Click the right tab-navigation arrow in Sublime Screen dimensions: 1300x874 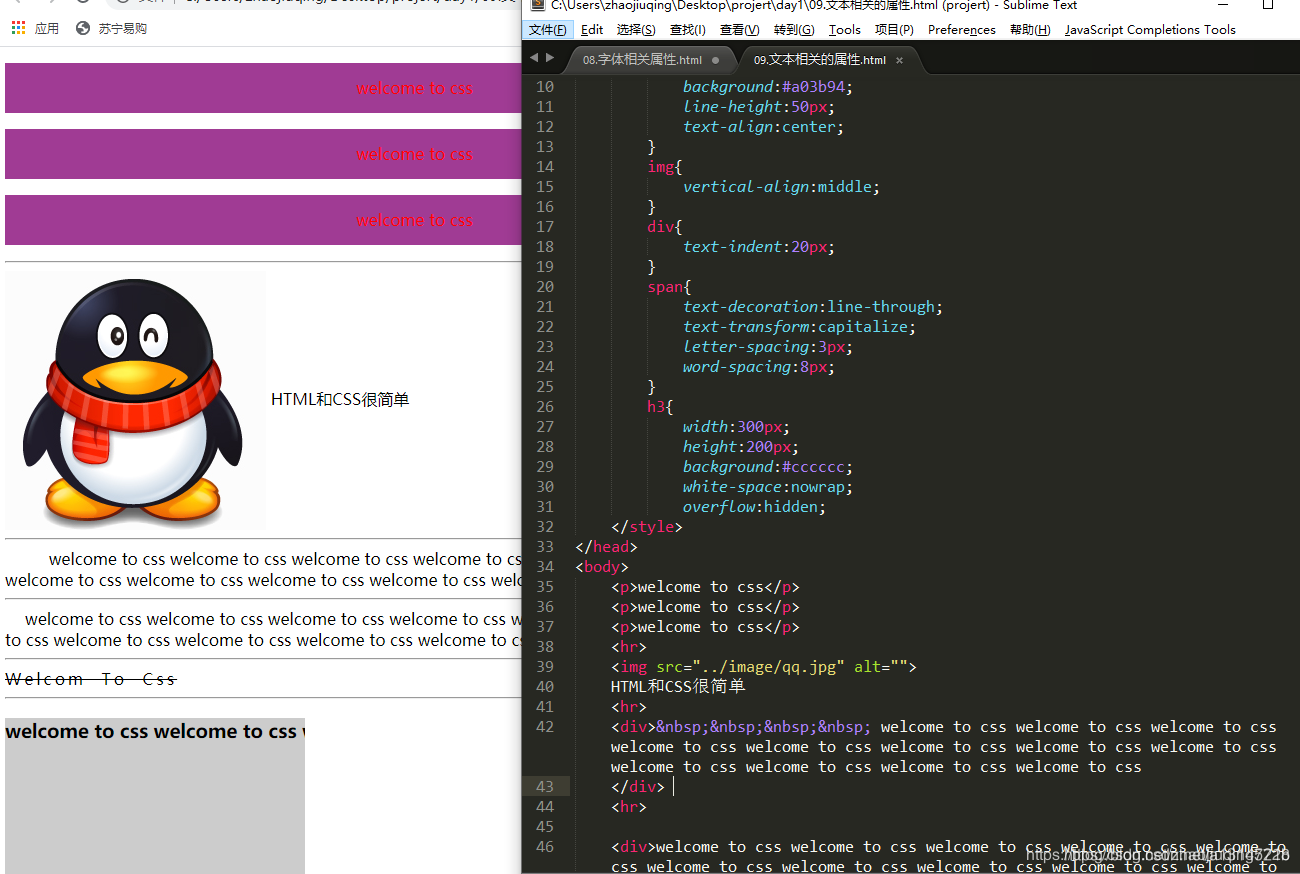click(x=550, y=59)
